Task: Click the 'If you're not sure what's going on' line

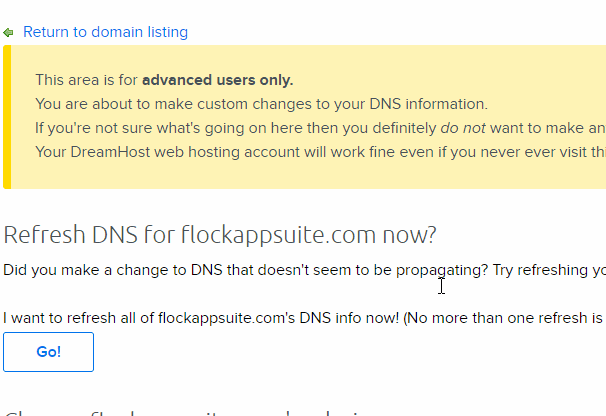Action: tap(320, 128)
